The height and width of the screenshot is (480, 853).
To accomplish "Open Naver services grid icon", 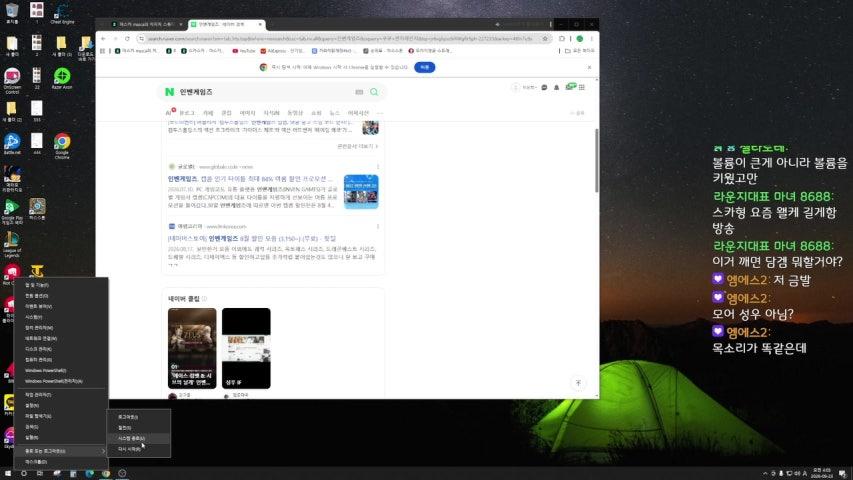I will [x=582, y=87].
